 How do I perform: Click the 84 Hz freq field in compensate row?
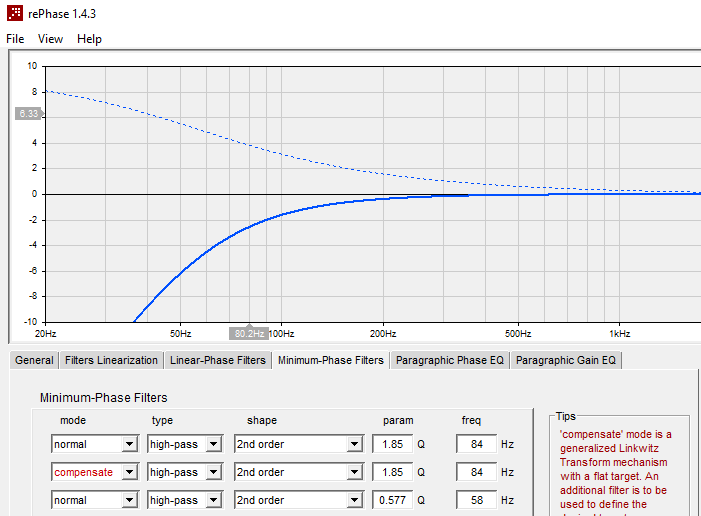click(477, 472)
